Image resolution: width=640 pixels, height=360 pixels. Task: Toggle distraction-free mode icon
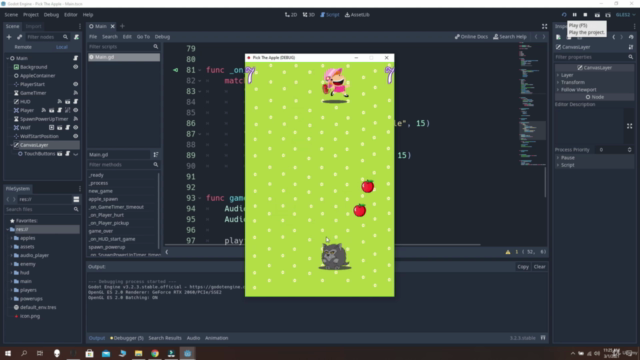(x=544, y=27)
